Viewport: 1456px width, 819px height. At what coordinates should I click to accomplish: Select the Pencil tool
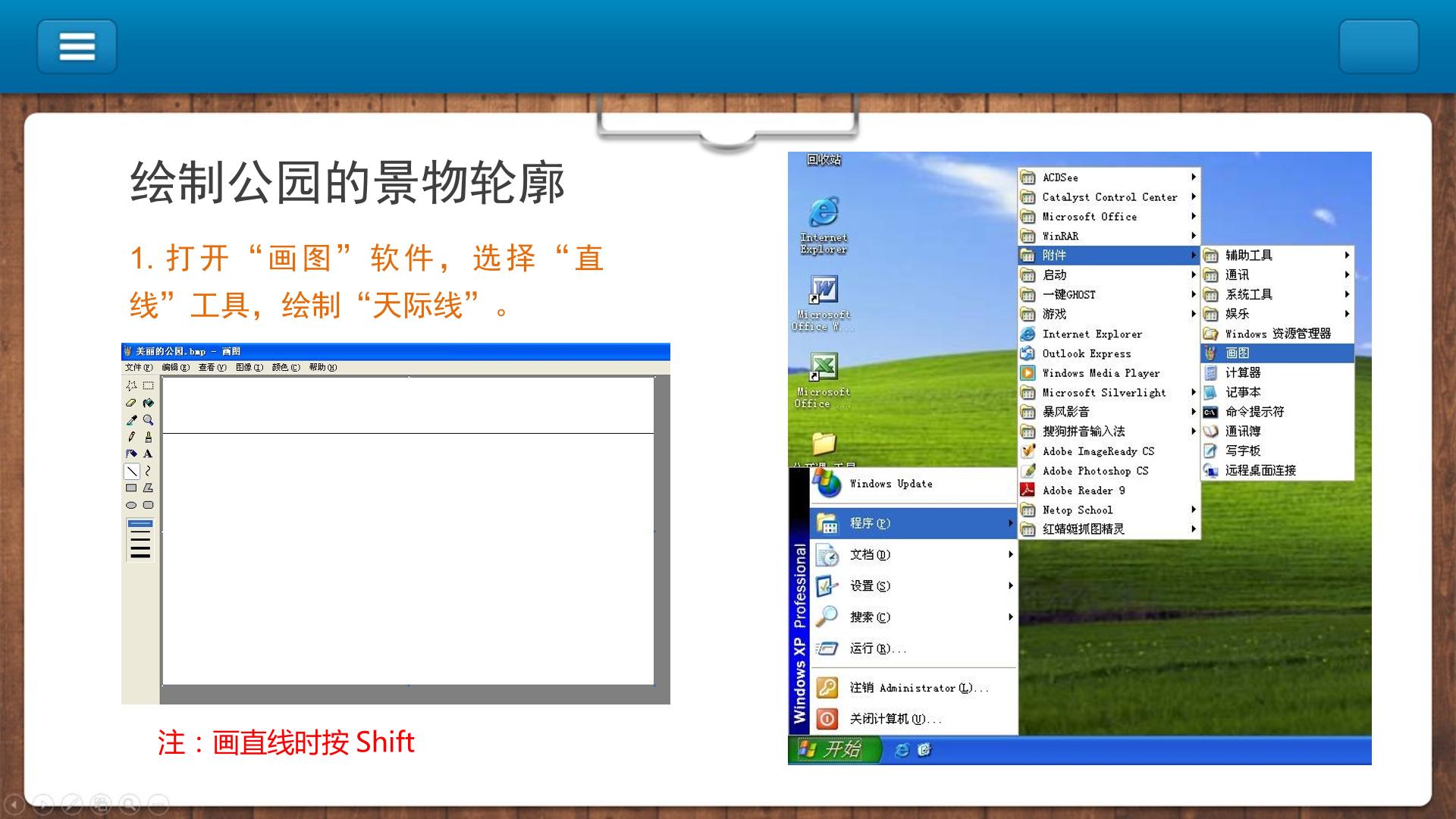point(131,437)
